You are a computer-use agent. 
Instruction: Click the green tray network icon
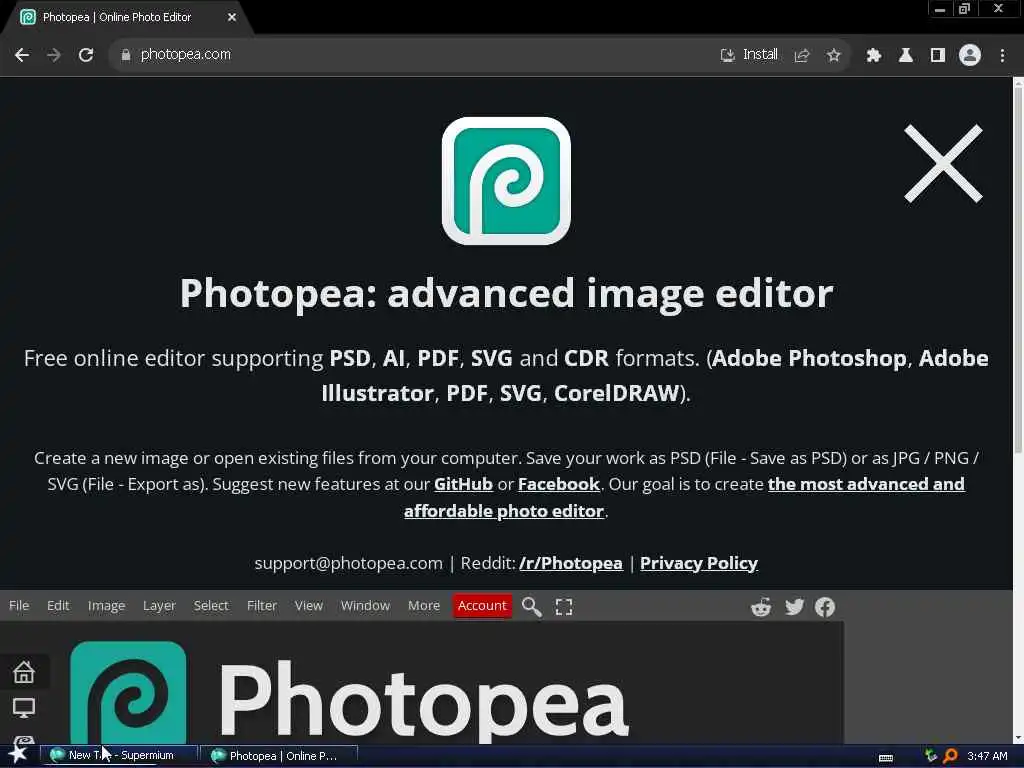[931, 756]
